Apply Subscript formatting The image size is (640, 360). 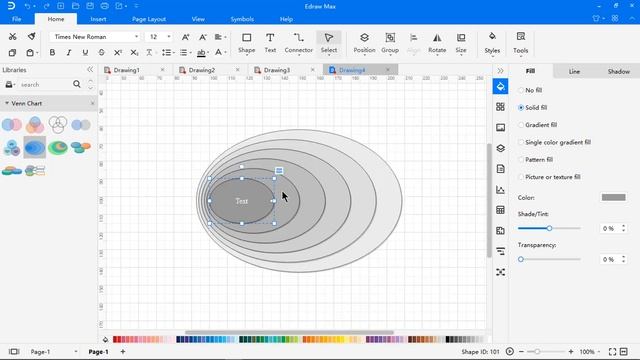[x=134, y=53]
